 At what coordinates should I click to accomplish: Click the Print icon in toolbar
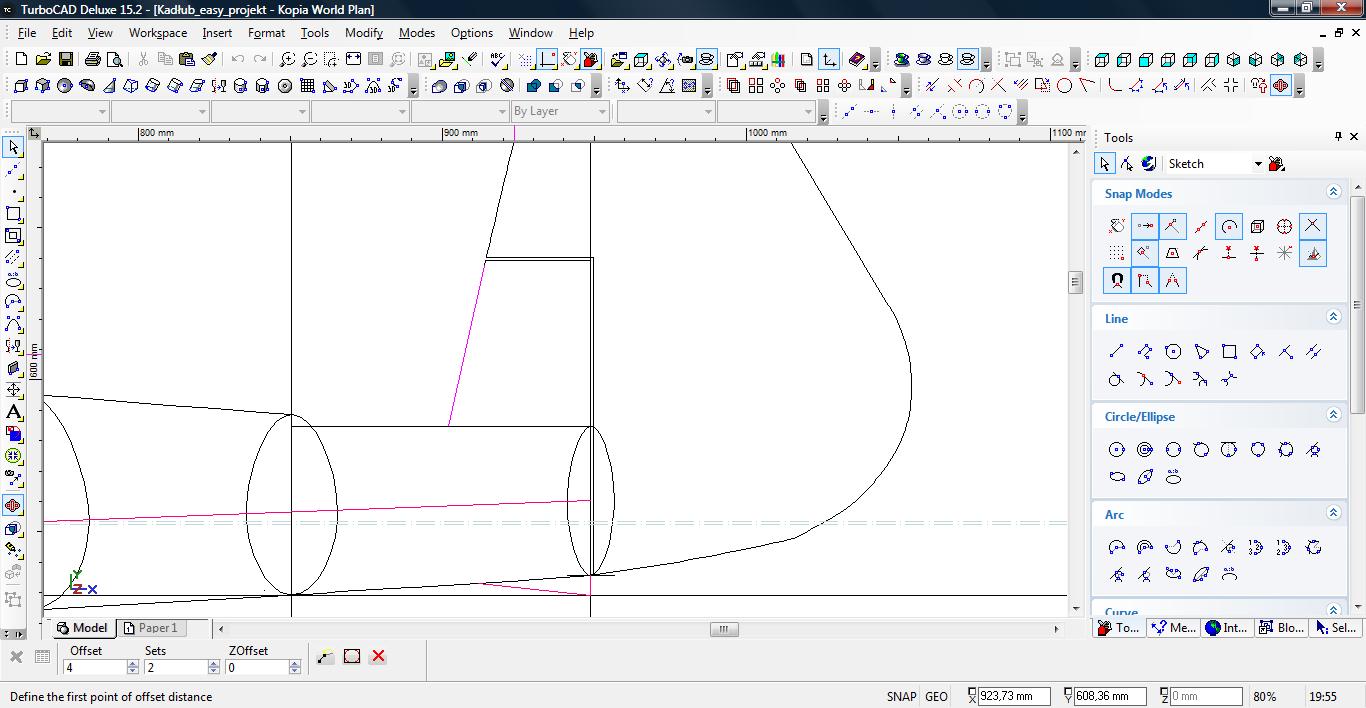pyautogui.click(x=93, y=60)
